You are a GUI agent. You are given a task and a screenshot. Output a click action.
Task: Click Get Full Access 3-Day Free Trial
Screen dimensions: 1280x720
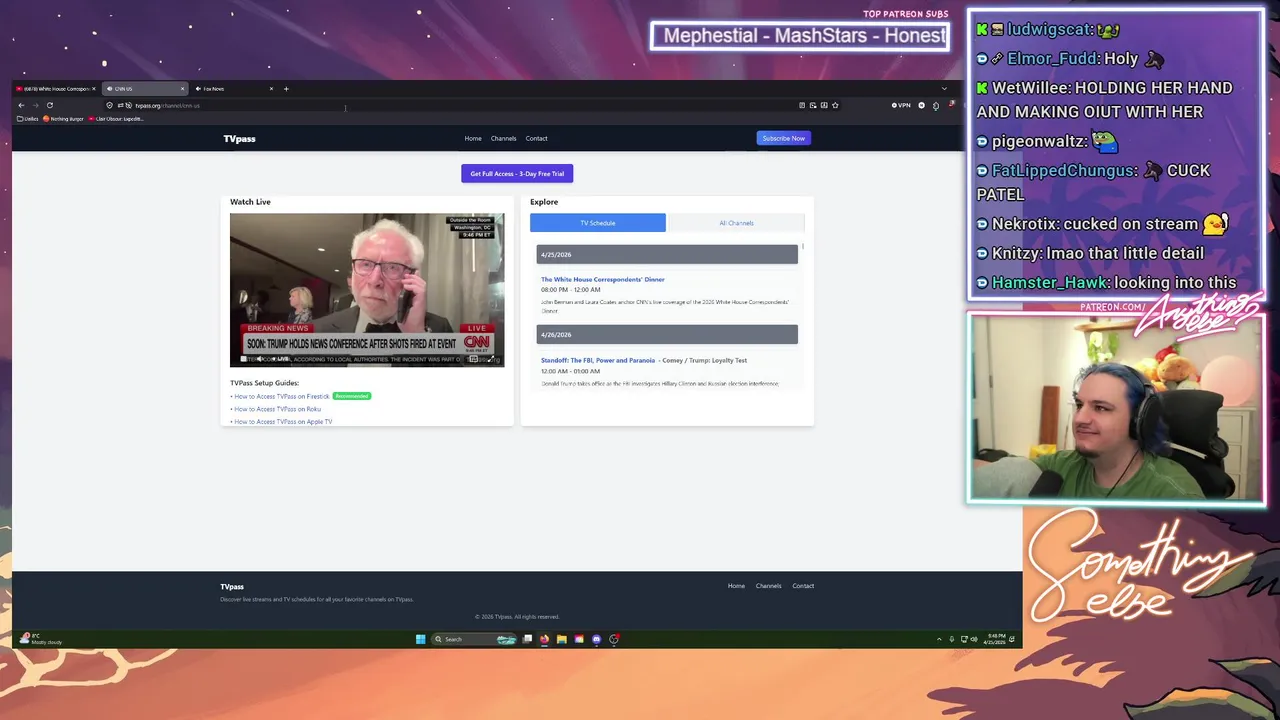click(517, 174)
